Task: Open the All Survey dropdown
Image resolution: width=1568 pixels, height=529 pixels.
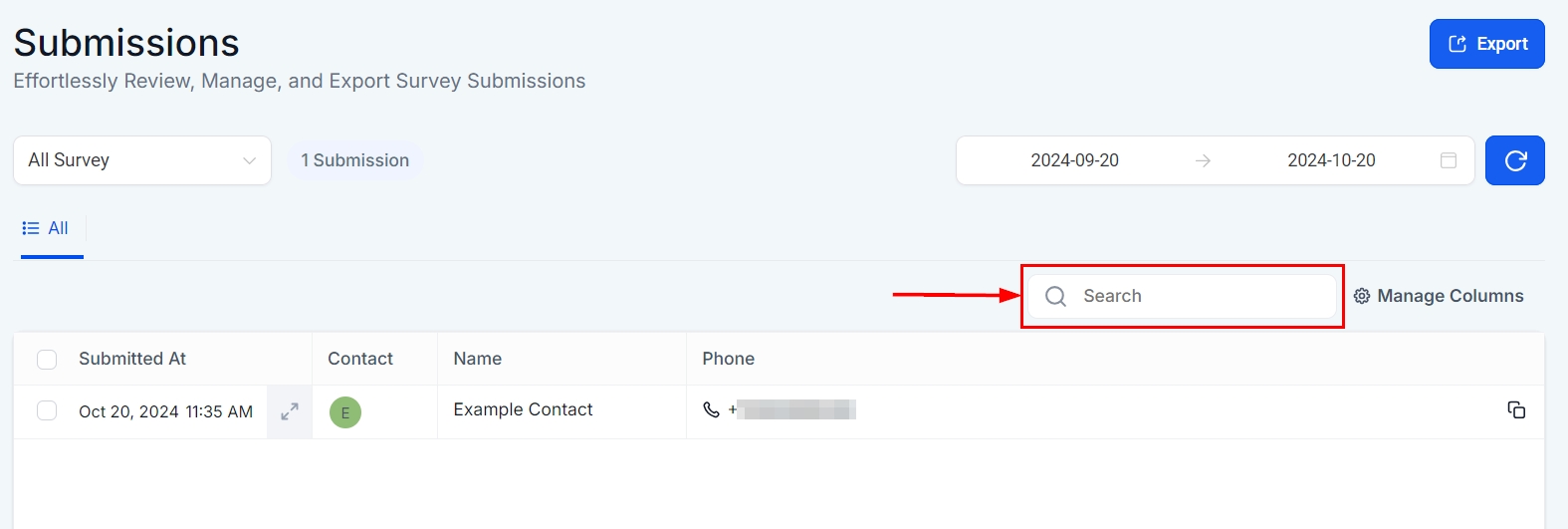Action: click(x=142, y=160)
